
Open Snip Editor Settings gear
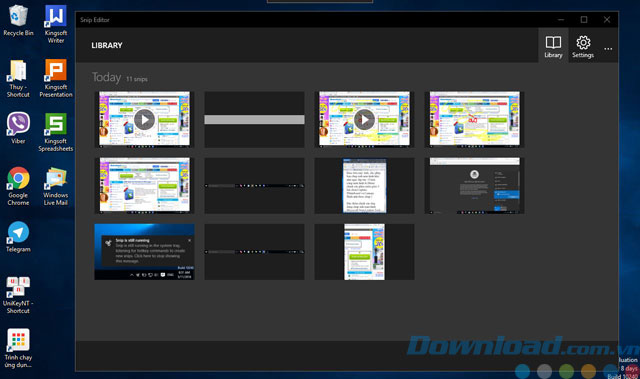click(x=583, y=46)
